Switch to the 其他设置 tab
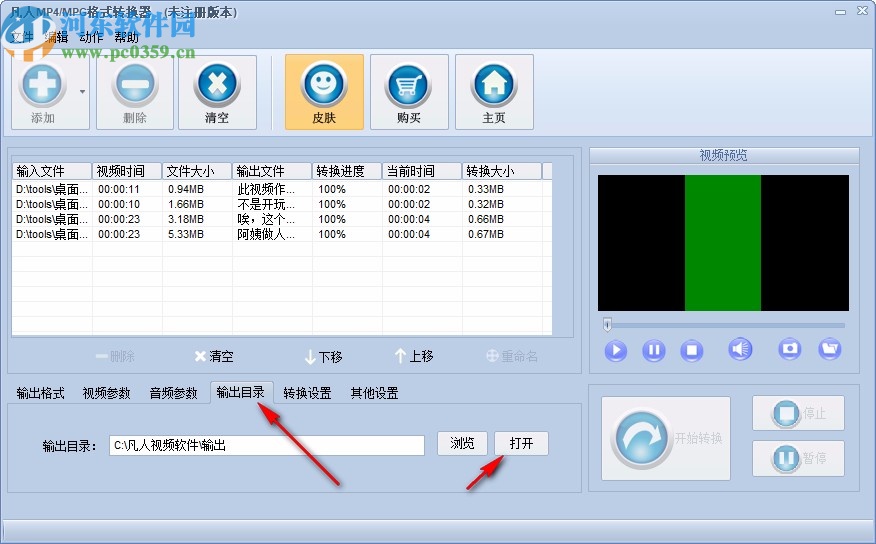The width and height of the screenshot is (876, 544). 374,393
